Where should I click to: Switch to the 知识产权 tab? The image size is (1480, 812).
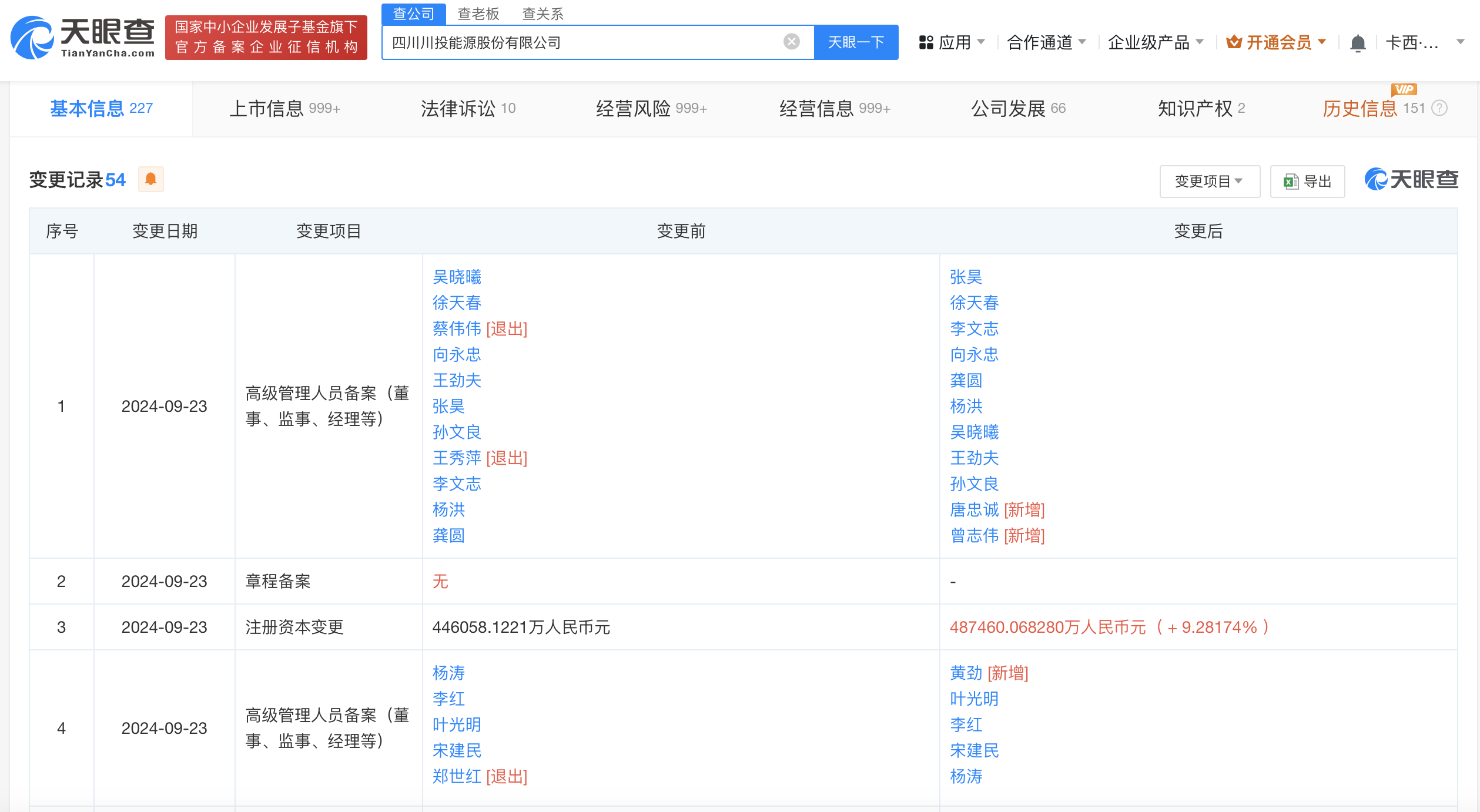click(1202, 109)
